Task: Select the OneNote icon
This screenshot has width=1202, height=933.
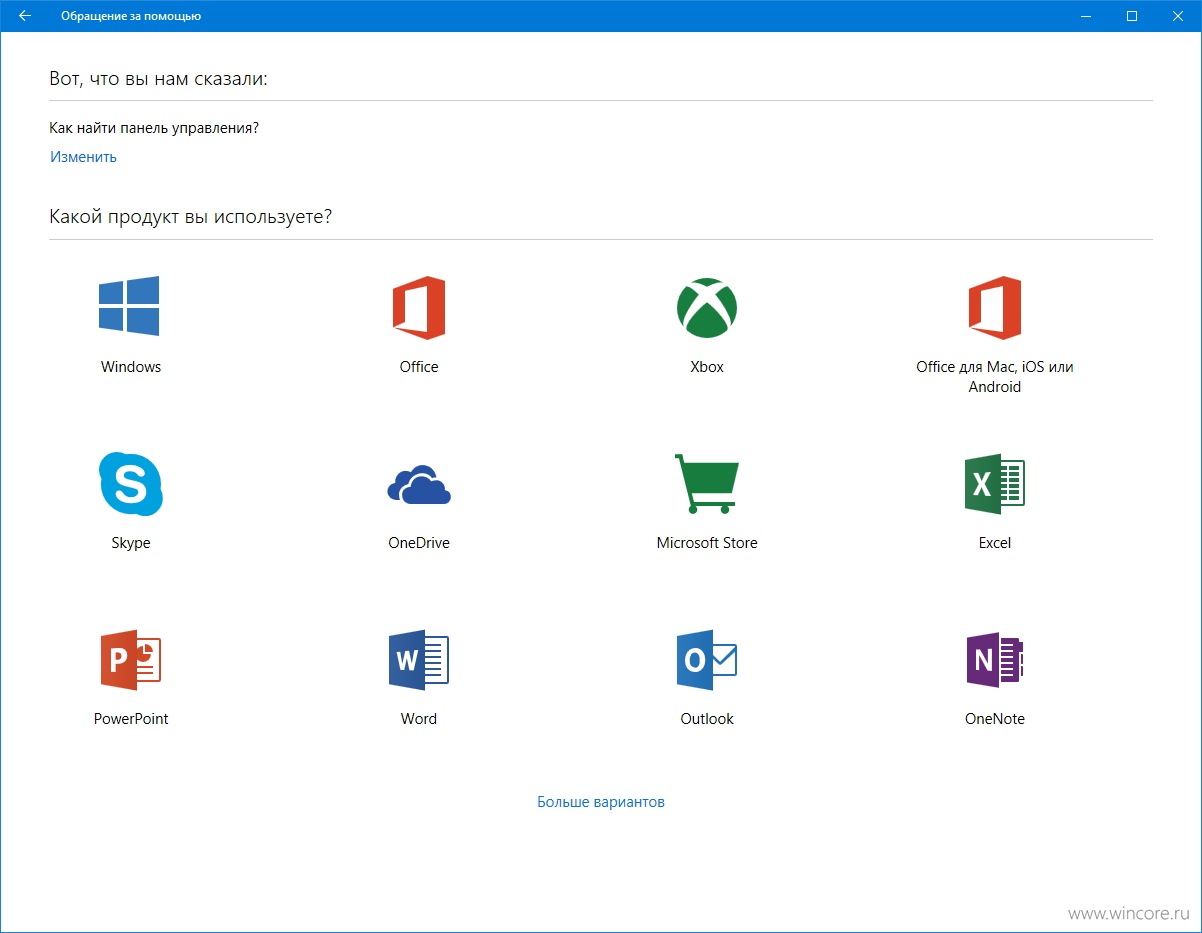Action: pos(995,660)
